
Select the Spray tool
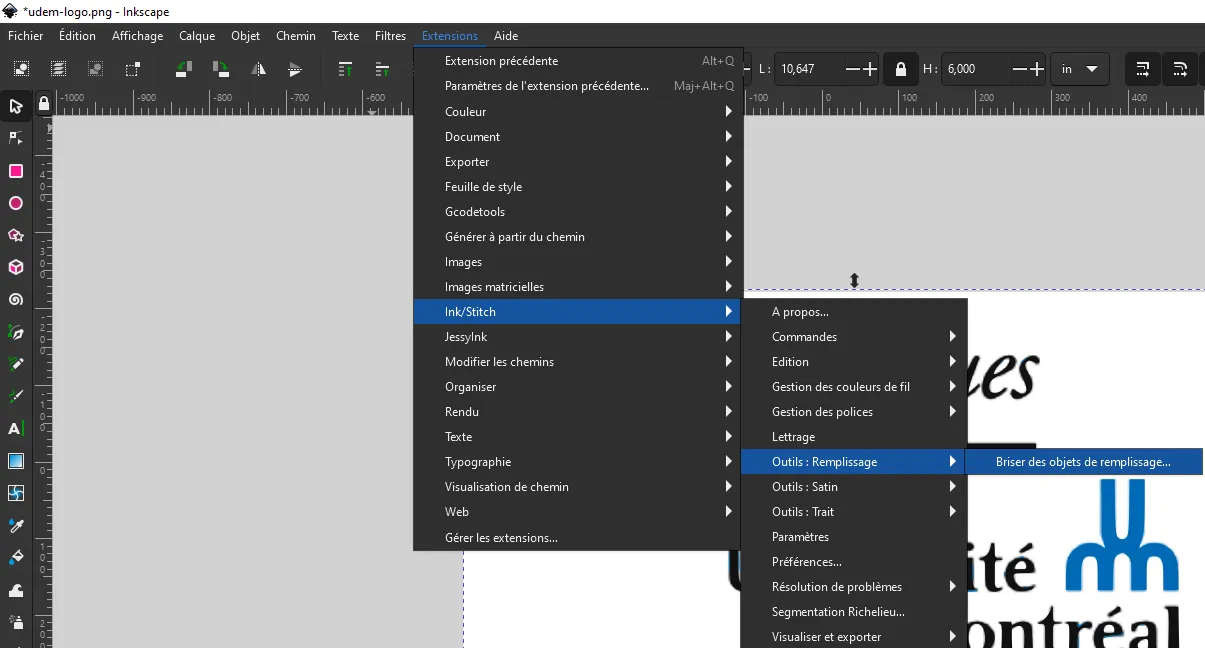click(16, 622)
